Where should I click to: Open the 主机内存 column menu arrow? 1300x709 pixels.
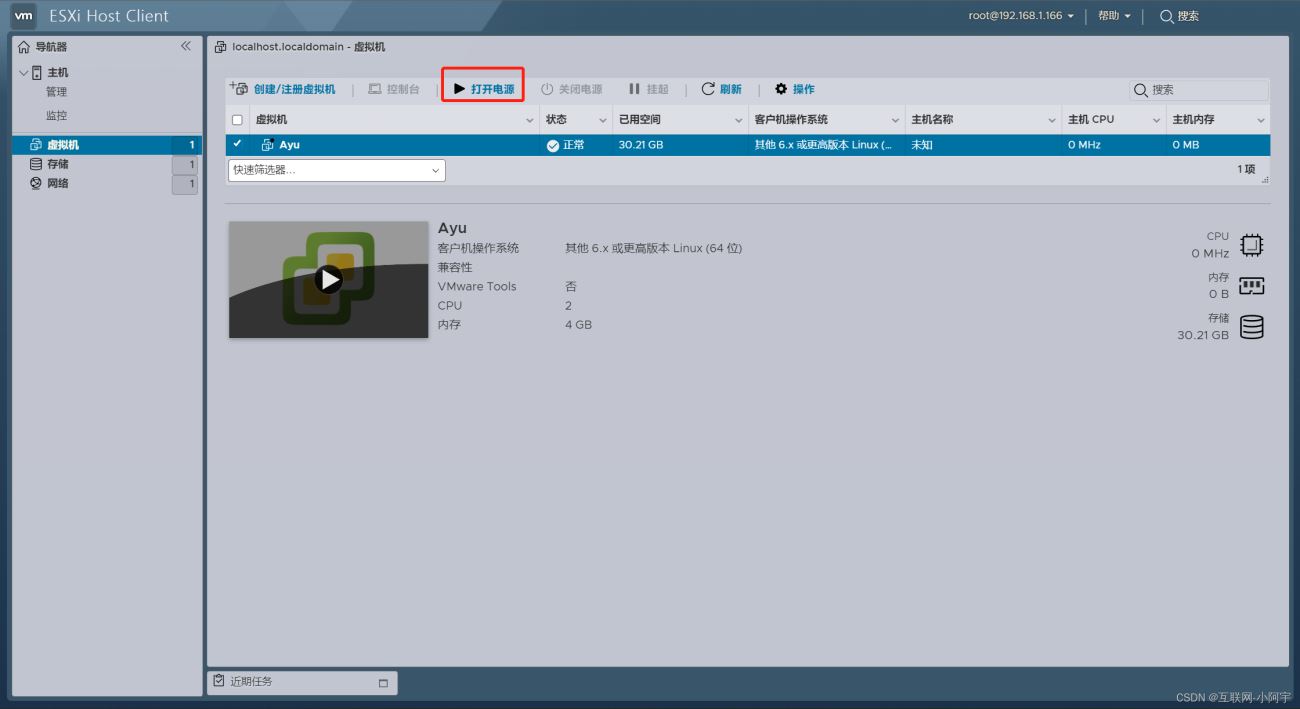click(1260, 120)
